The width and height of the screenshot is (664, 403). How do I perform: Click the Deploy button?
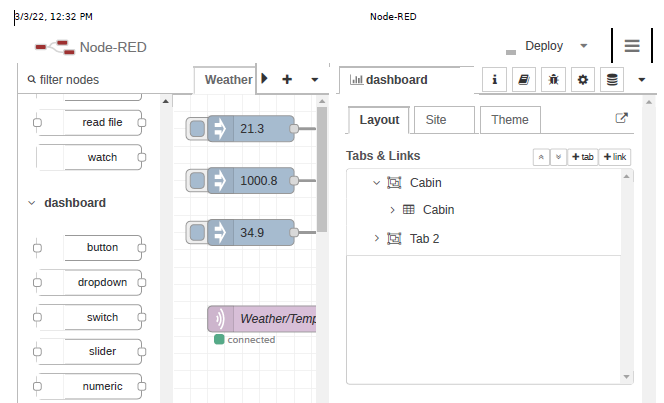pyautogui.click(x=544, y=46)
